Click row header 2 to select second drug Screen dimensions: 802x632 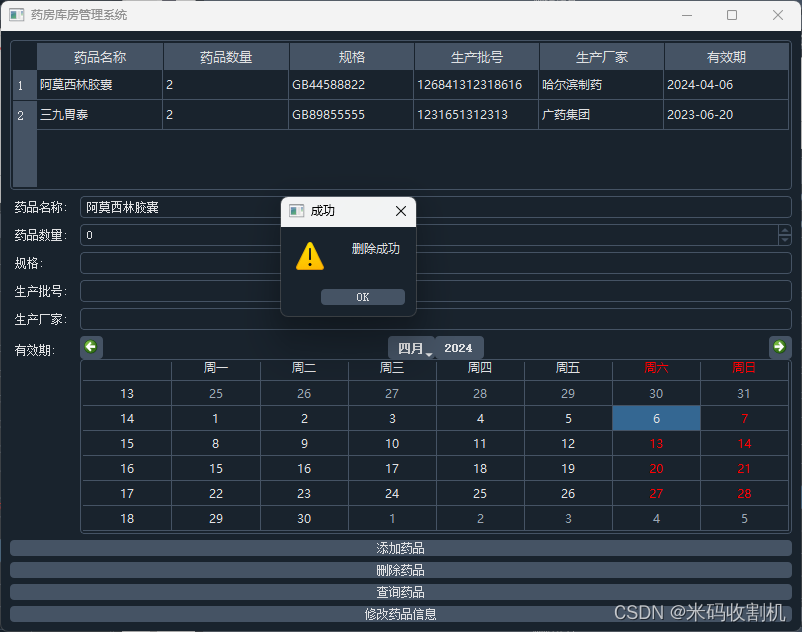click(x=22, y=115)
